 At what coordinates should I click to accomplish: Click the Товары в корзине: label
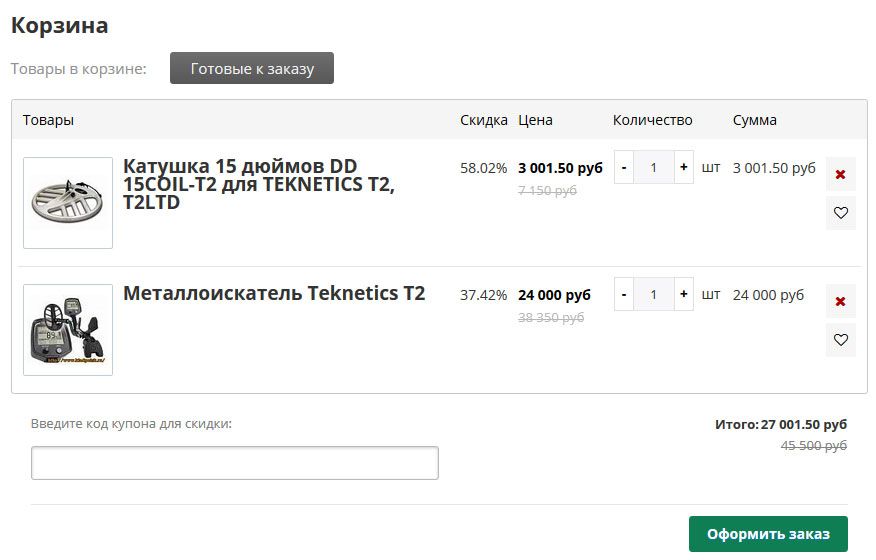tap(79, 69)
